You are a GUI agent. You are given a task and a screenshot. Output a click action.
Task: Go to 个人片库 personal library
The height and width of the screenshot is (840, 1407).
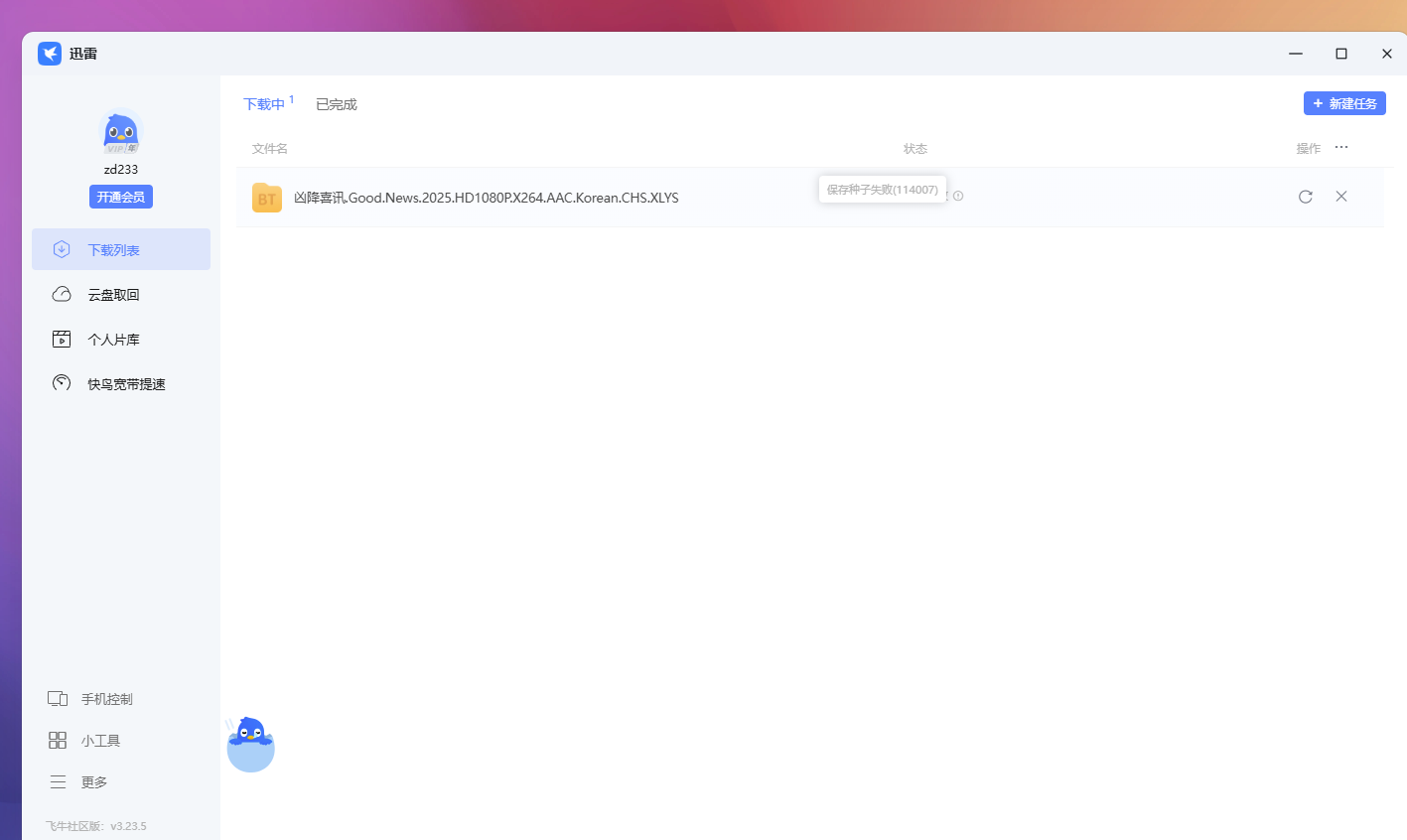pos(121,339)
